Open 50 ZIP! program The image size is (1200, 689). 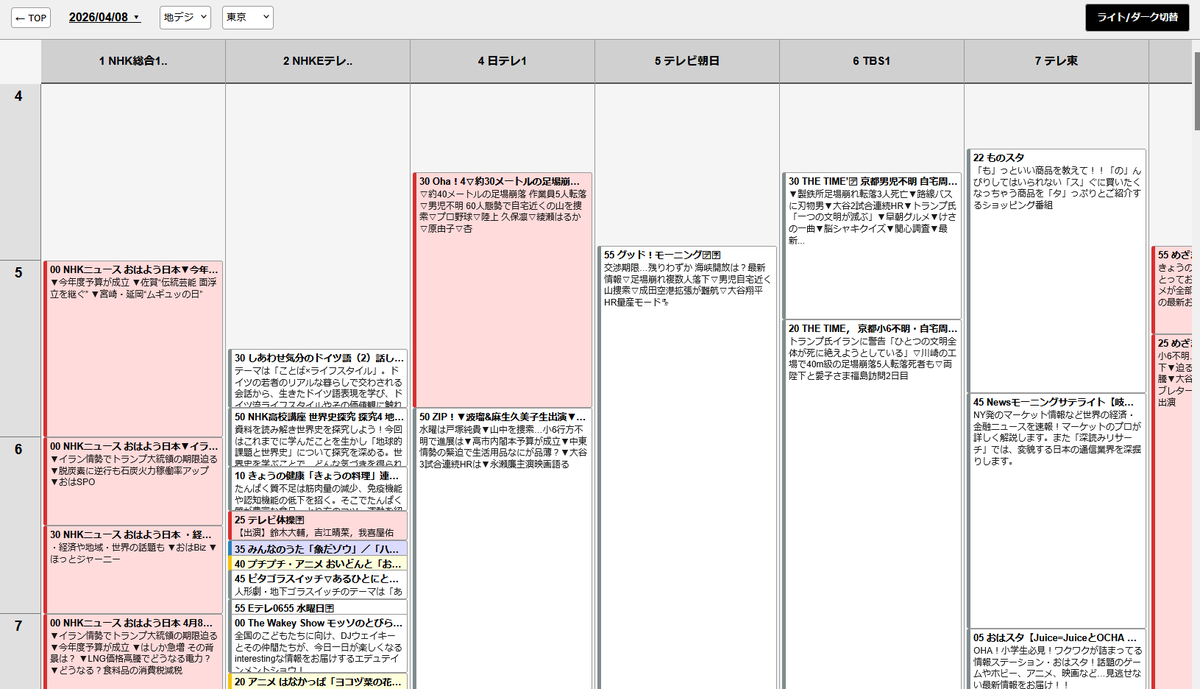click(502, 548)
